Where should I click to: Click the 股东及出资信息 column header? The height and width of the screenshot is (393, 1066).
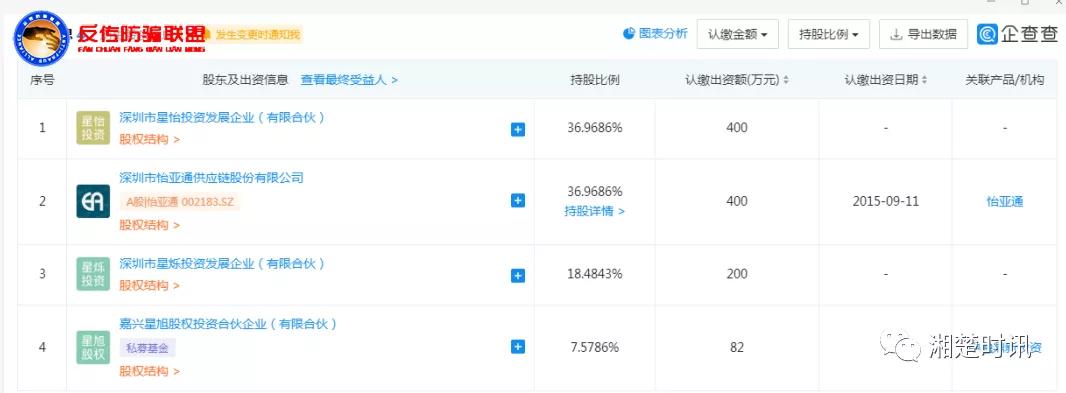click(245, 80)
